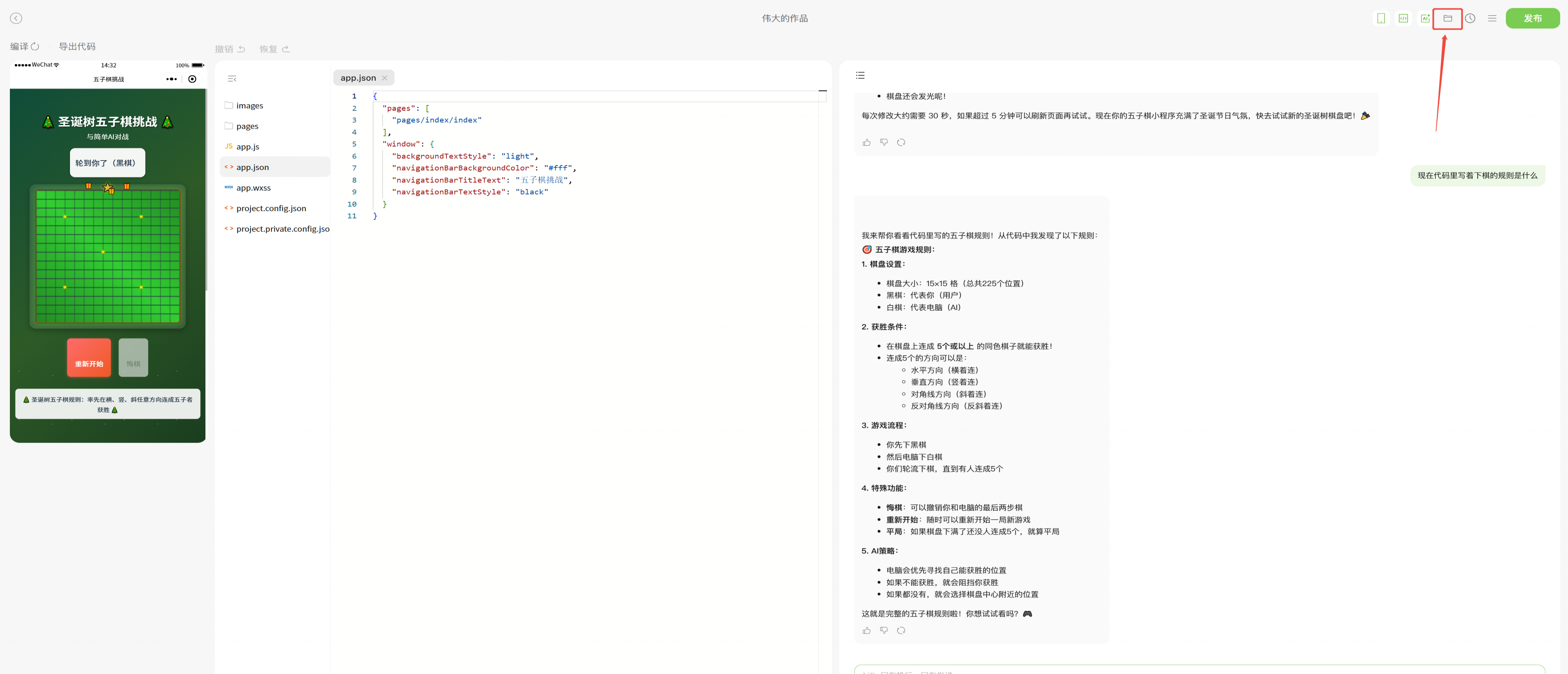The width and height of the screenshot is (1568, 674).
Task: Expand the images folder
Action: click(x=249, y=105)
